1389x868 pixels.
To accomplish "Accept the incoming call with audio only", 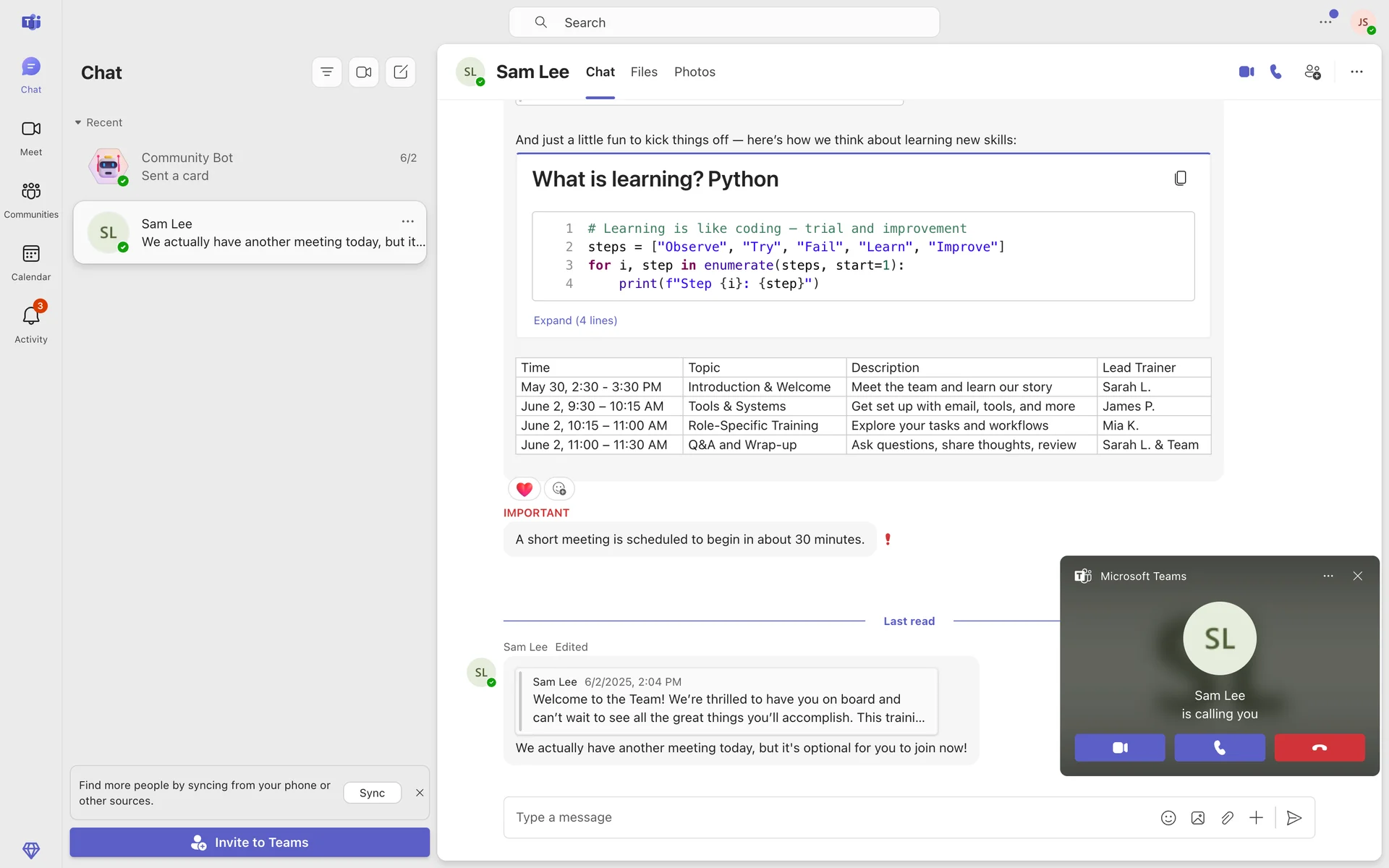I will (x=1219, y=747).
